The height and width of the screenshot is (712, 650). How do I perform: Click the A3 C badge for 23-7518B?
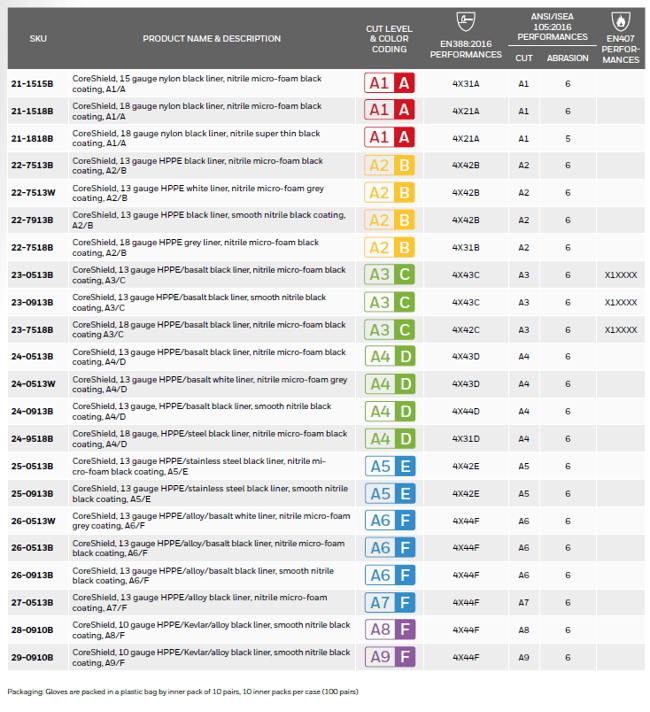[389, 330]
